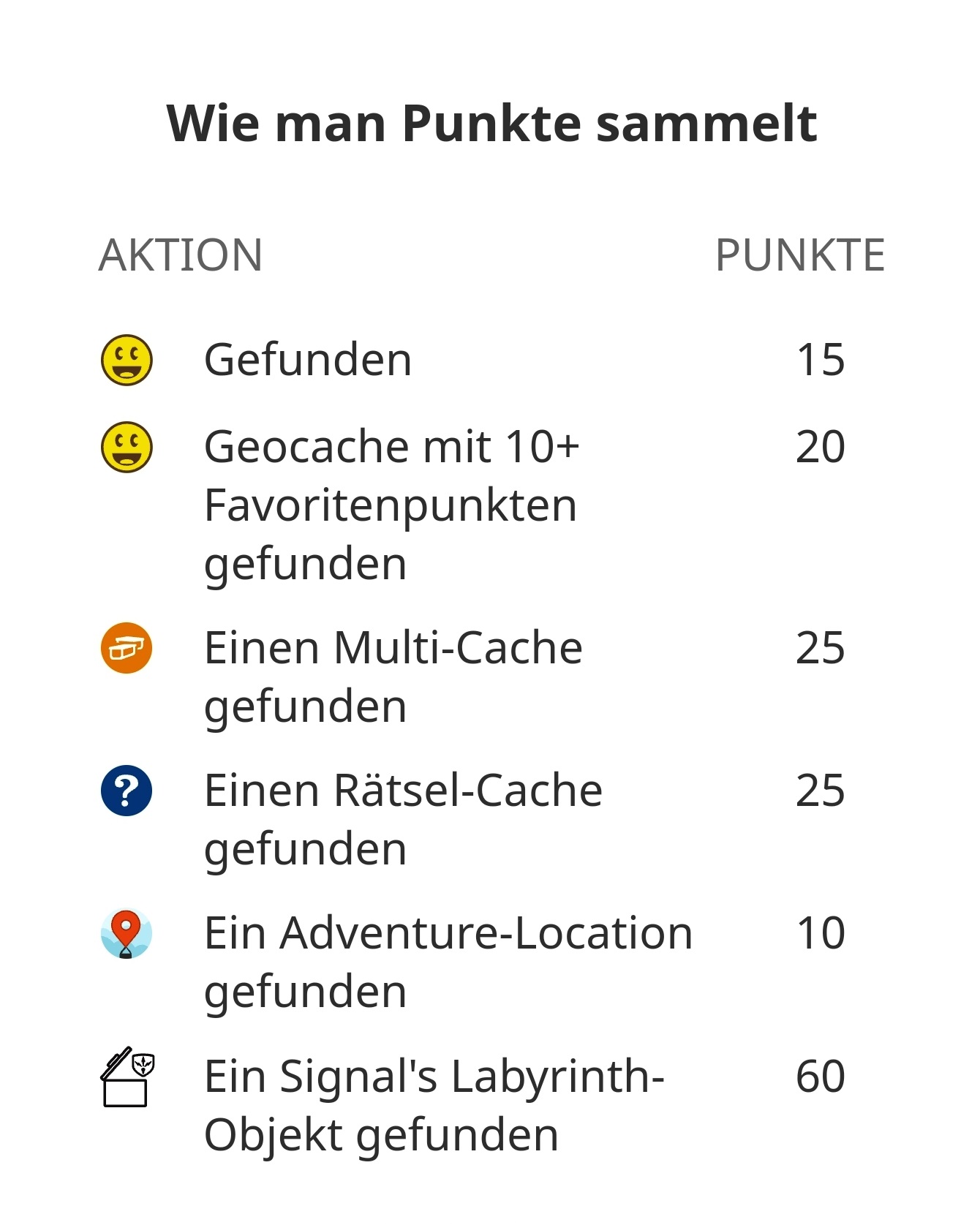Click the AKTION column header
The width and height of the screenshot is (980, 1225).
[x=181, y=255]
